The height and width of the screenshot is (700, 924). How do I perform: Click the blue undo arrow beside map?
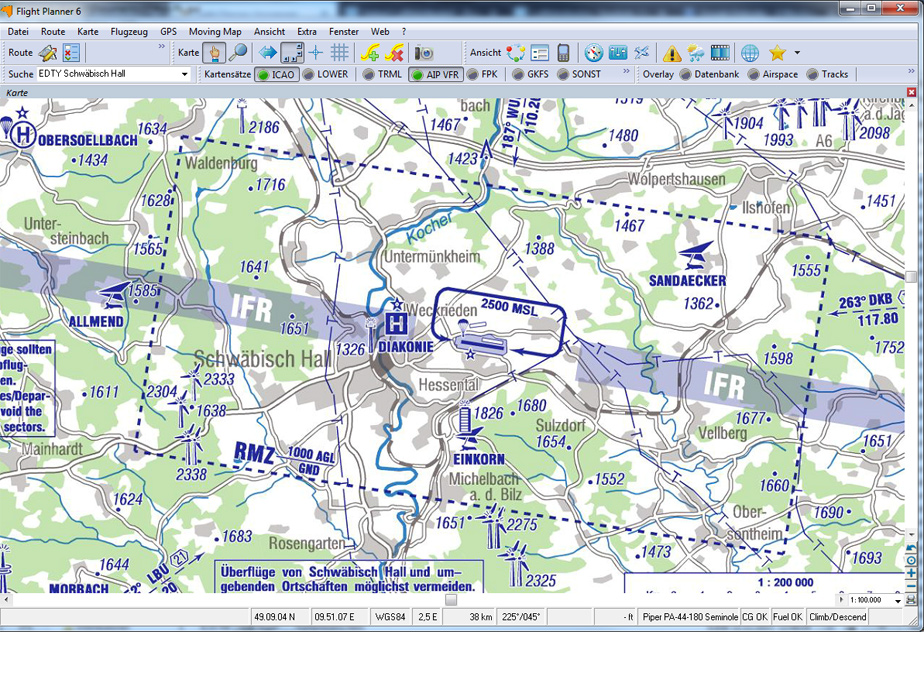coord(911,549)
